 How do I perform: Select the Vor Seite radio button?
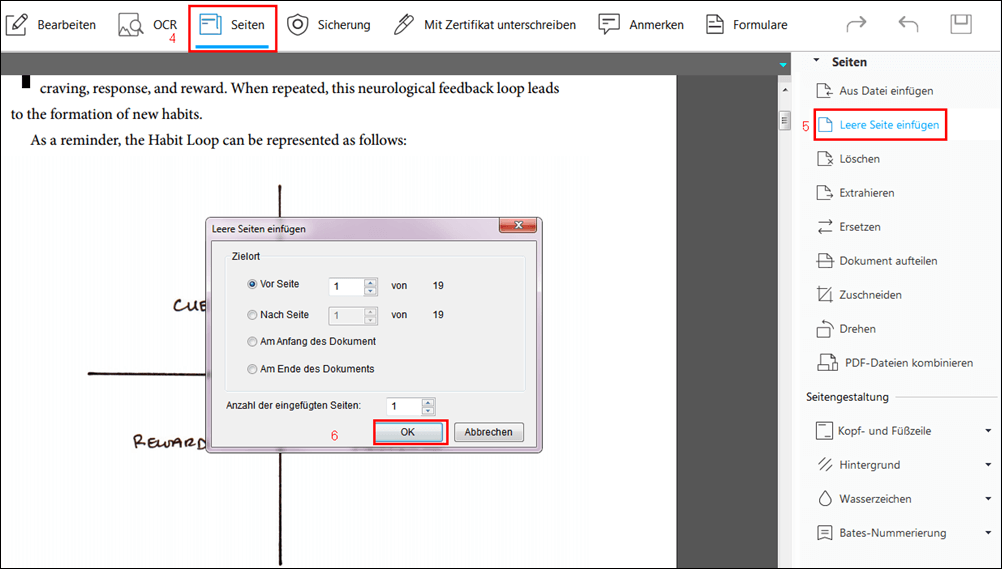[x=252, y=285]
